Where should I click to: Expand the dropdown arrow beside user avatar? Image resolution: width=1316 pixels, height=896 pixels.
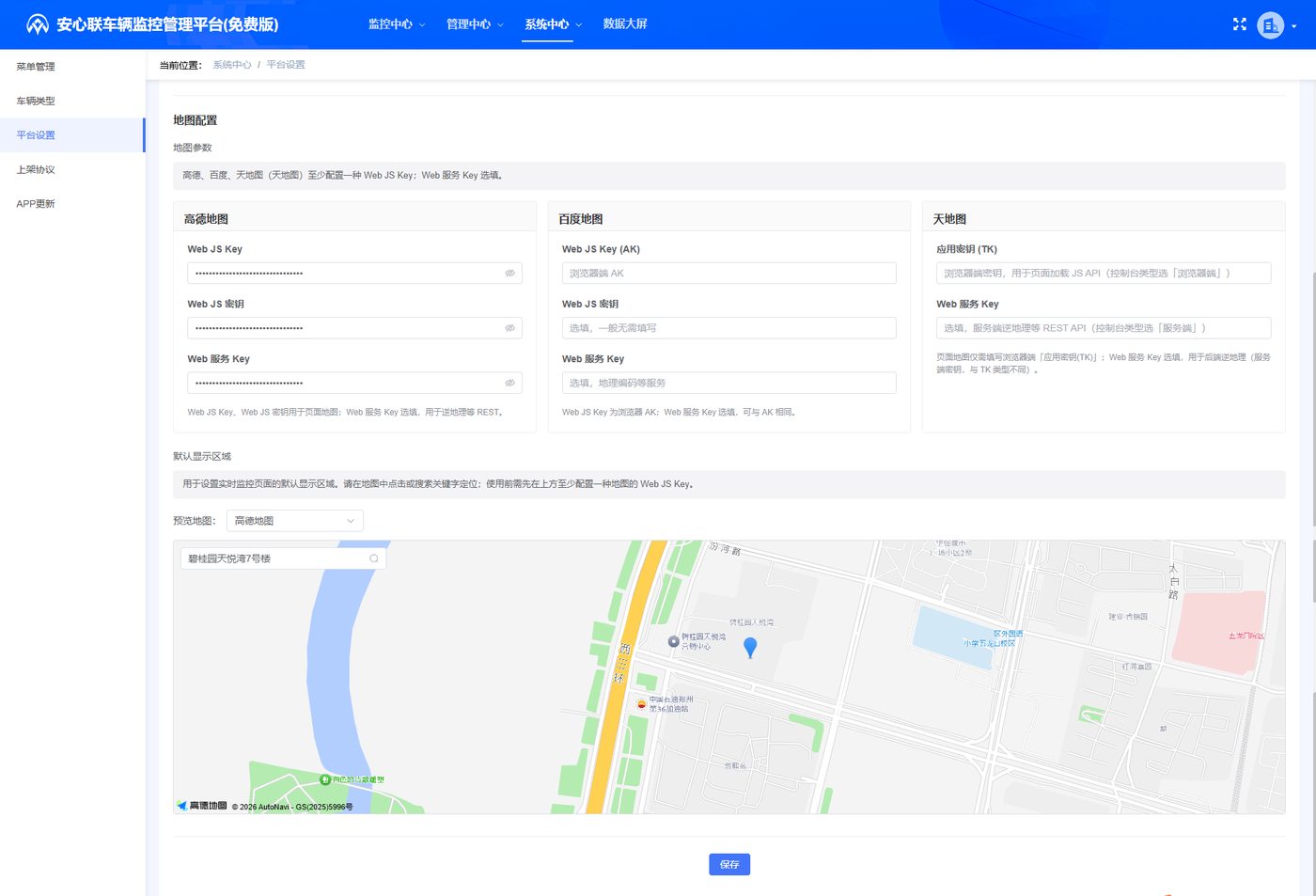click(x=1294, y=26)
